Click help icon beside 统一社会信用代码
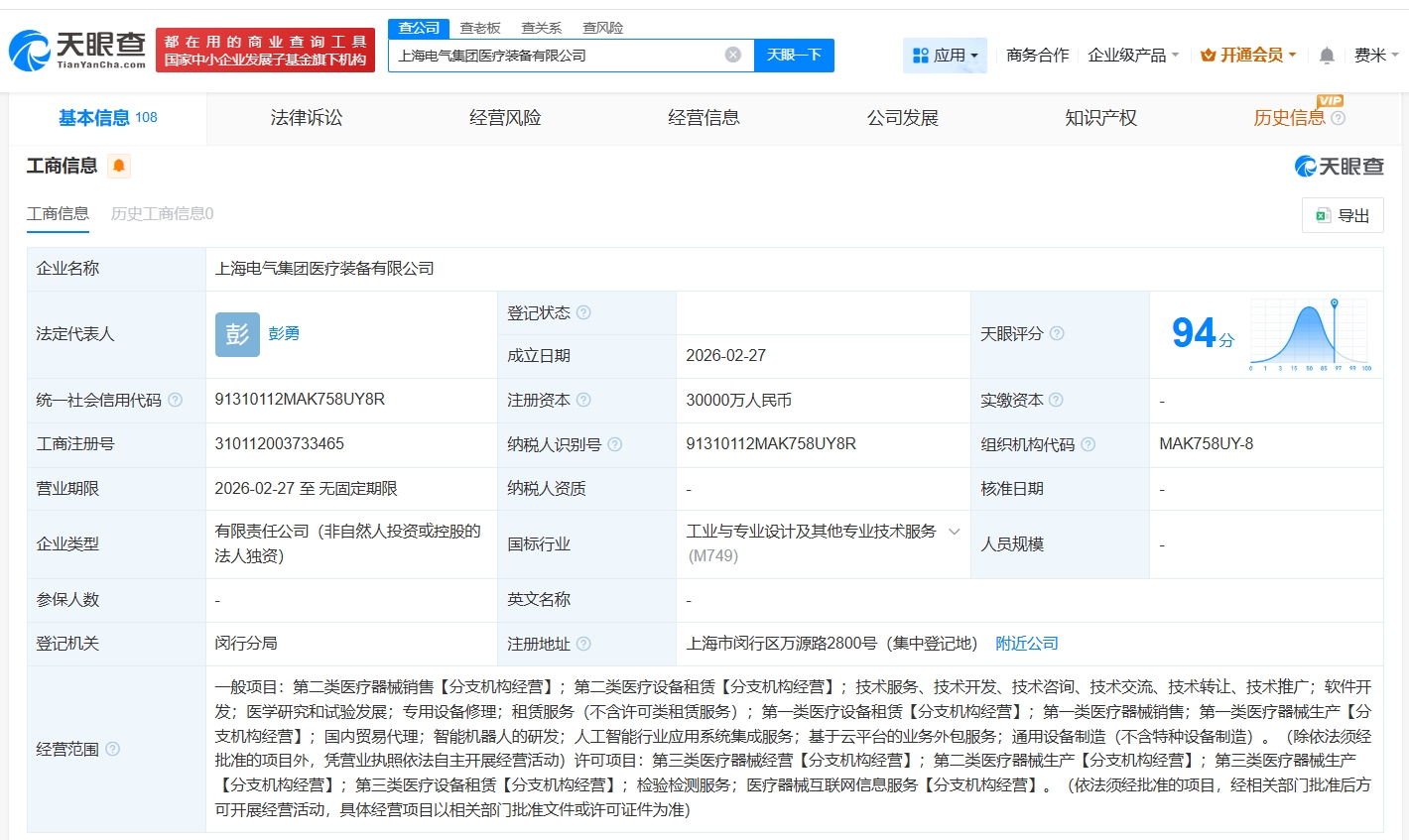Viewport: 1409px width, 840px height. [176, 400]
